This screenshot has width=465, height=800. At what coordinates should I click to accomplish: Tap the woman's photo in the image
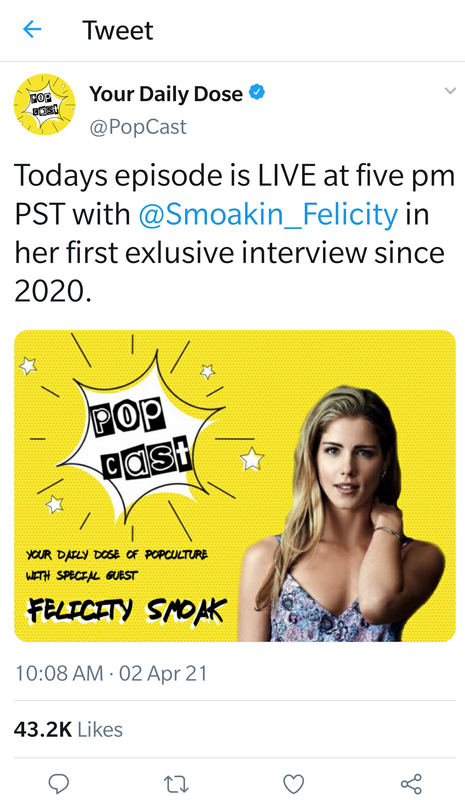click(347, 513)
